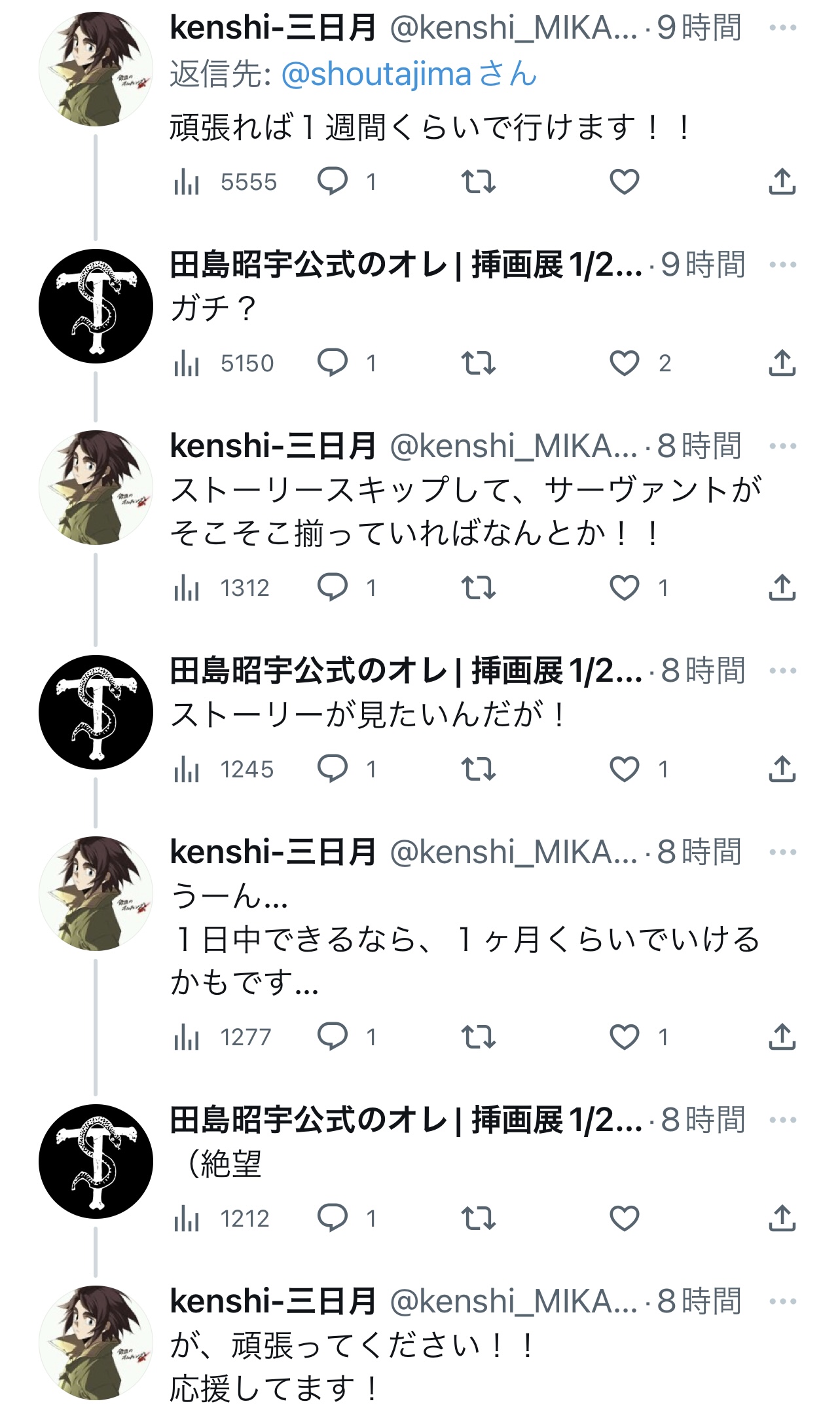Screen dimensions: 840x1412
Task: Open 田島昭宇公式のオレ avatar beside ガチ？
Action: click(96, 306)
